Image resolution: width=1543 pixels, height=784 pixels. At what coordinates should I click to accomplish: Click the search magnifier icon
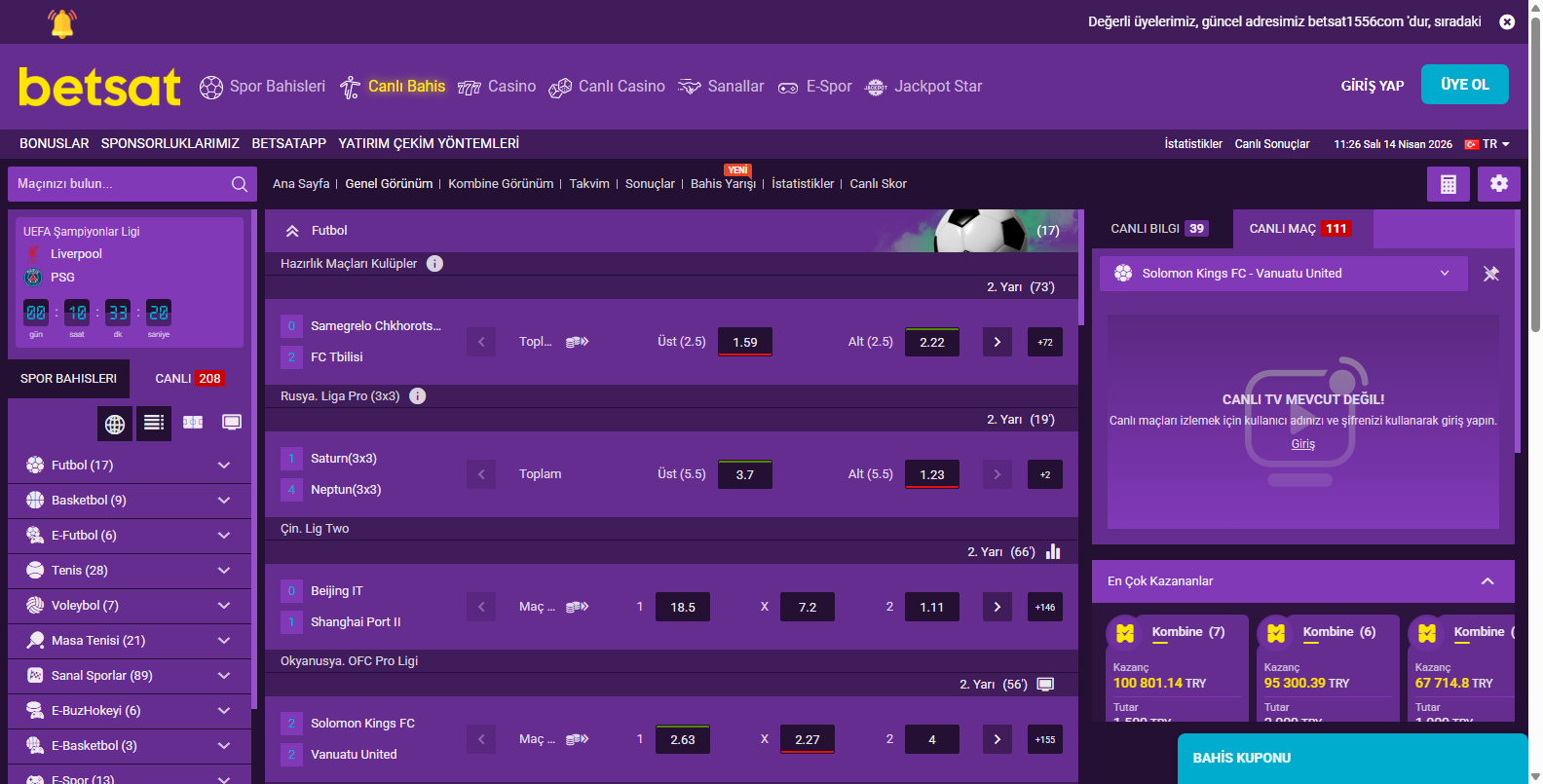(x=240, y=184)
